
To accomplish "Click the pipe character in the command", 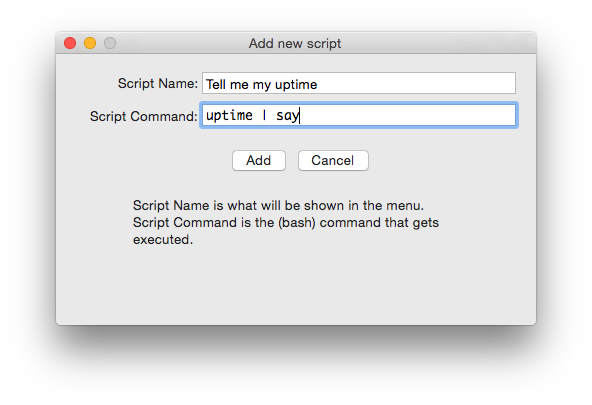I will point(264,115).
